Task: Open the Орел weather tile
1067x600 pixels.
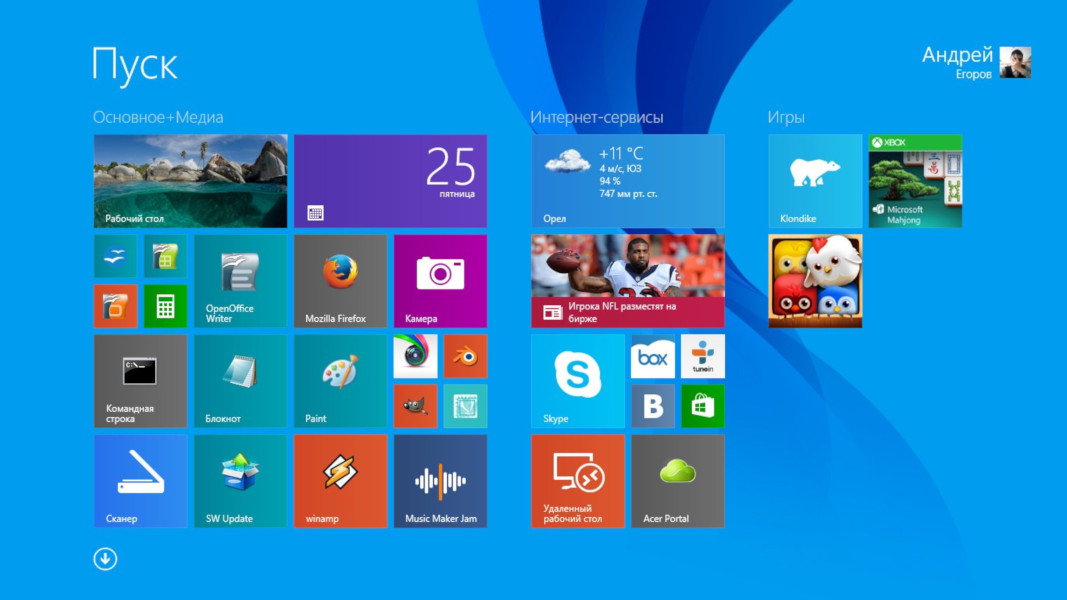Action: point(628,181)
